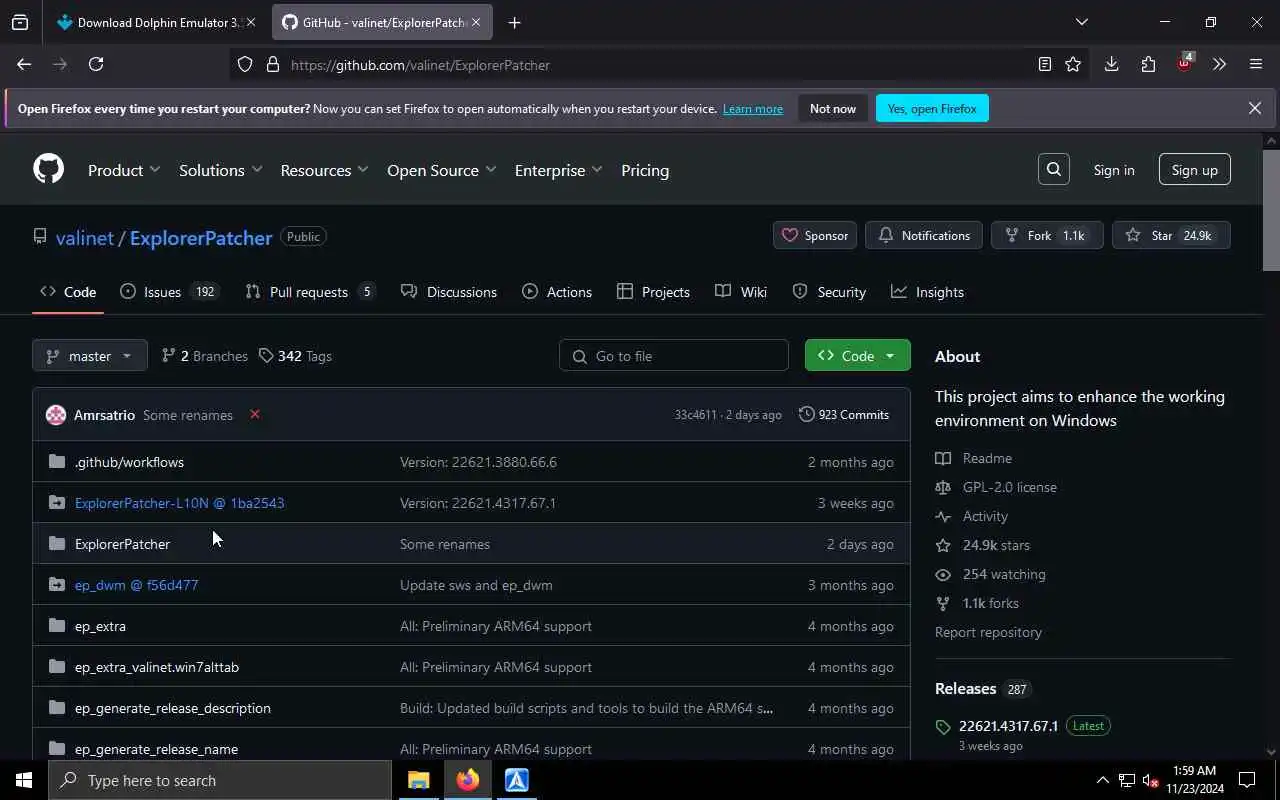Screen dimensions: 1280x800
Task: Click the Windows Start button
Action: (x=24, y=780)
